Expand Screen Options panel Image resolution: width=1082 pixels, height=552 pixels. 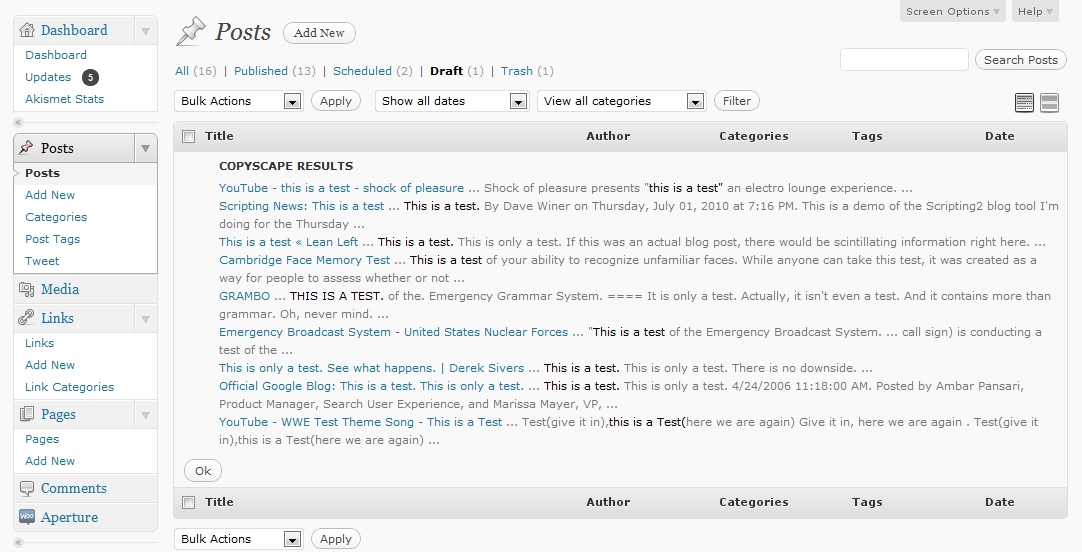952,11
